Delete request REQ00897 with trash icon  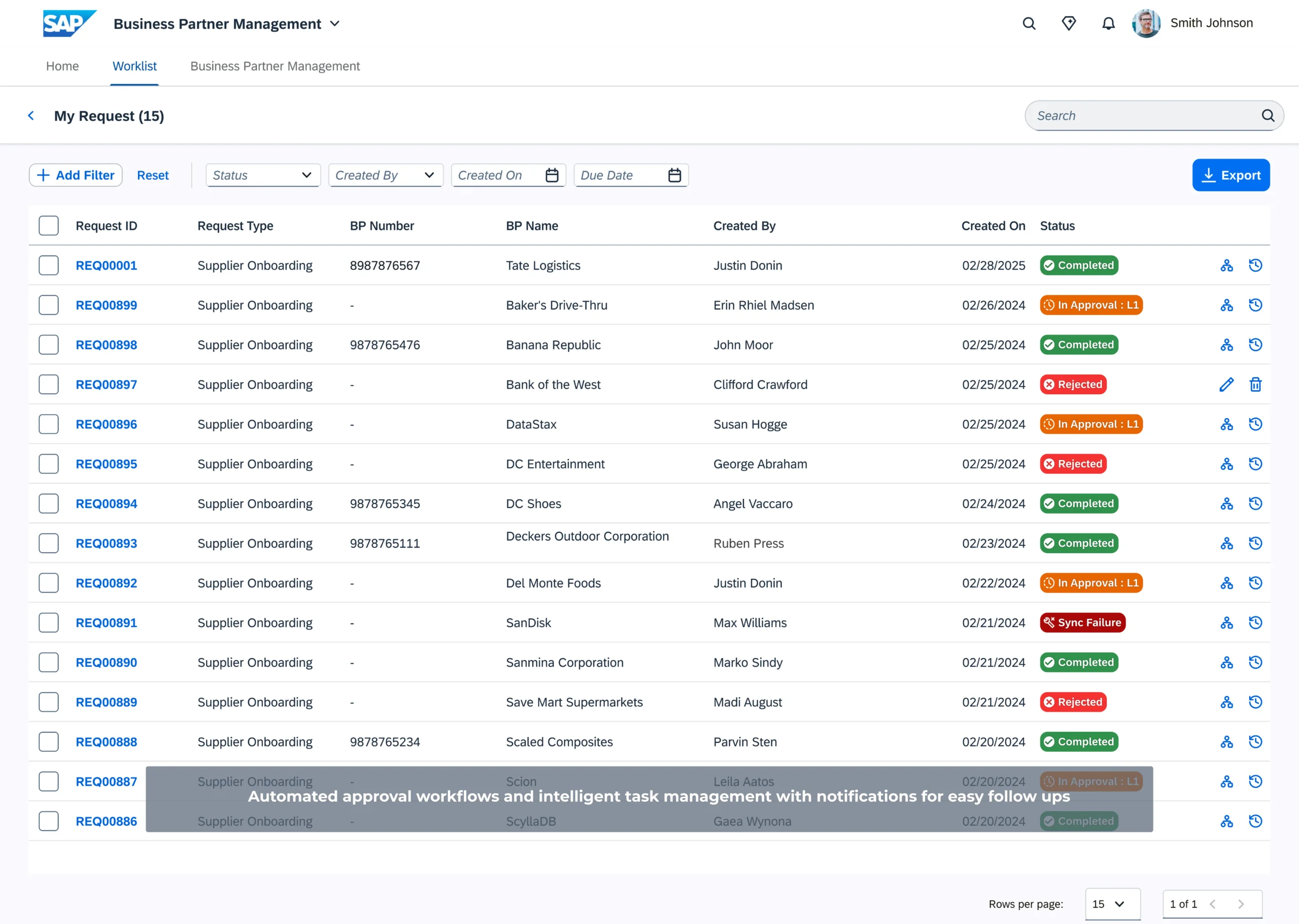(x=1256, y=385)
